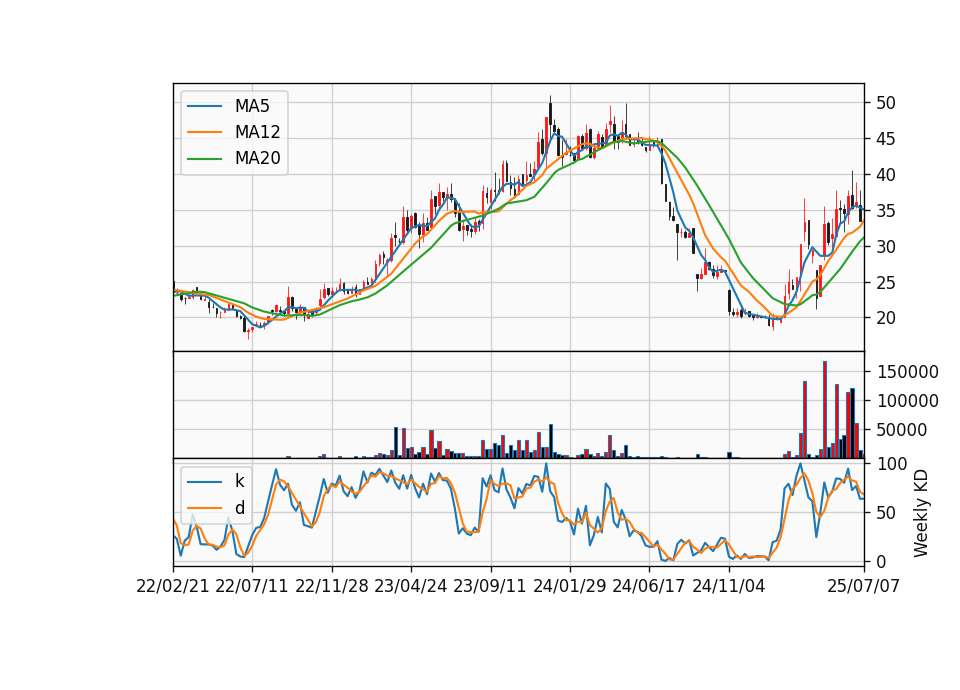Click the KD axis value 0
Image resolution: width=960 pixels, height=690 pixels.
(882, 561)
